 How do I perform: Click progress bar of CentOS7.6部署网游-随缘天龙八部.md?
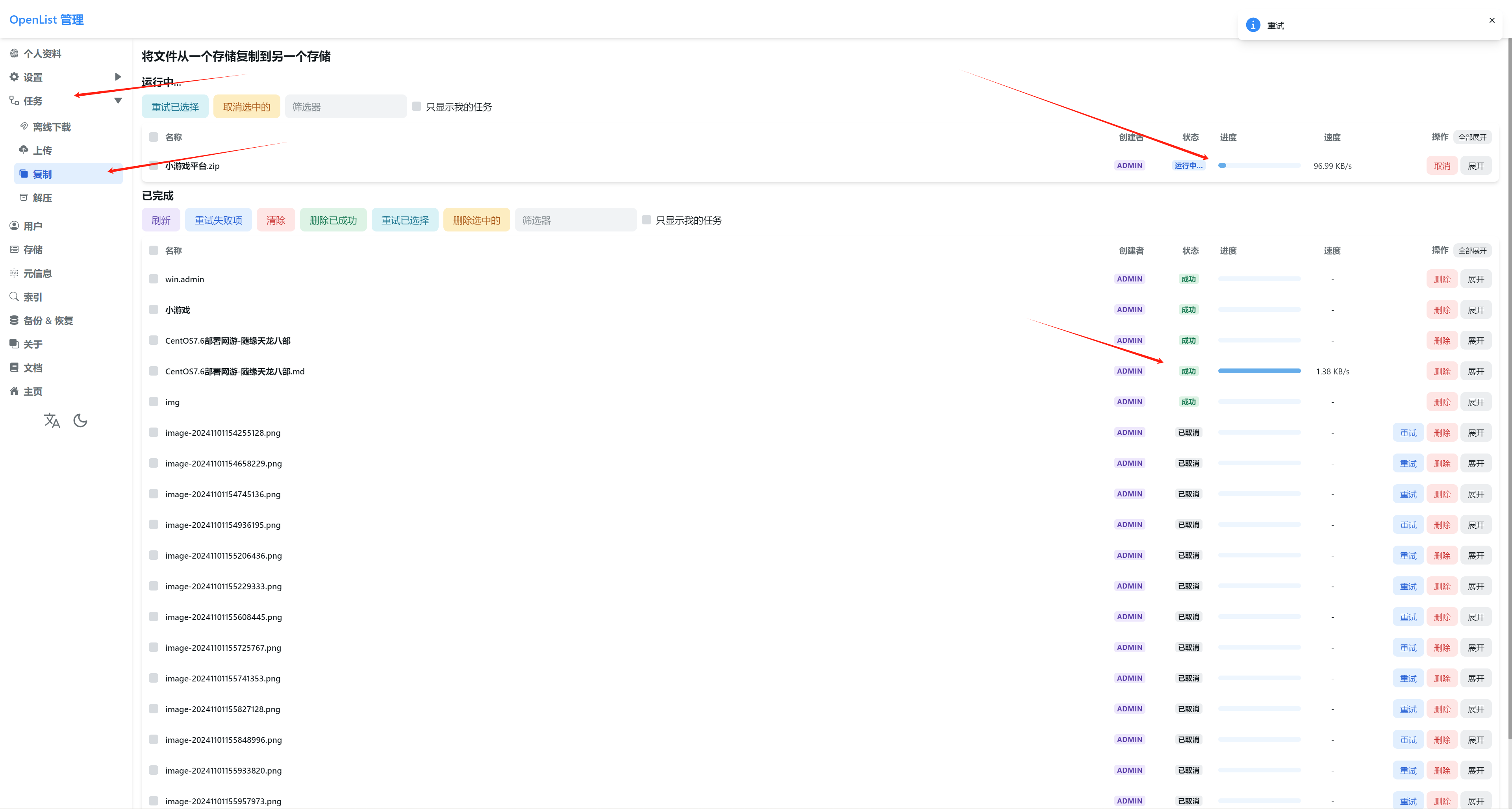pos(1259,371)
